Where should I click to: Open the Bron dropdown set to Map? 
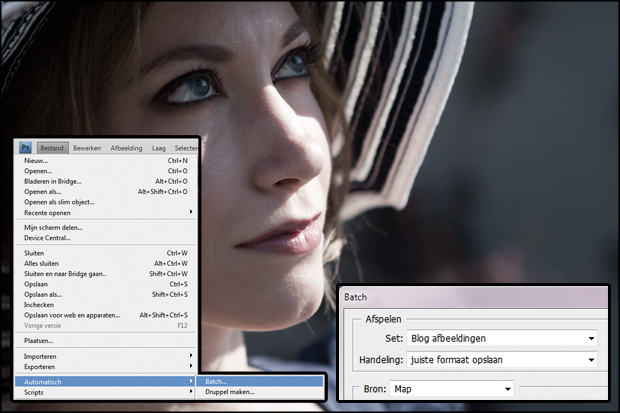point(452,388)
